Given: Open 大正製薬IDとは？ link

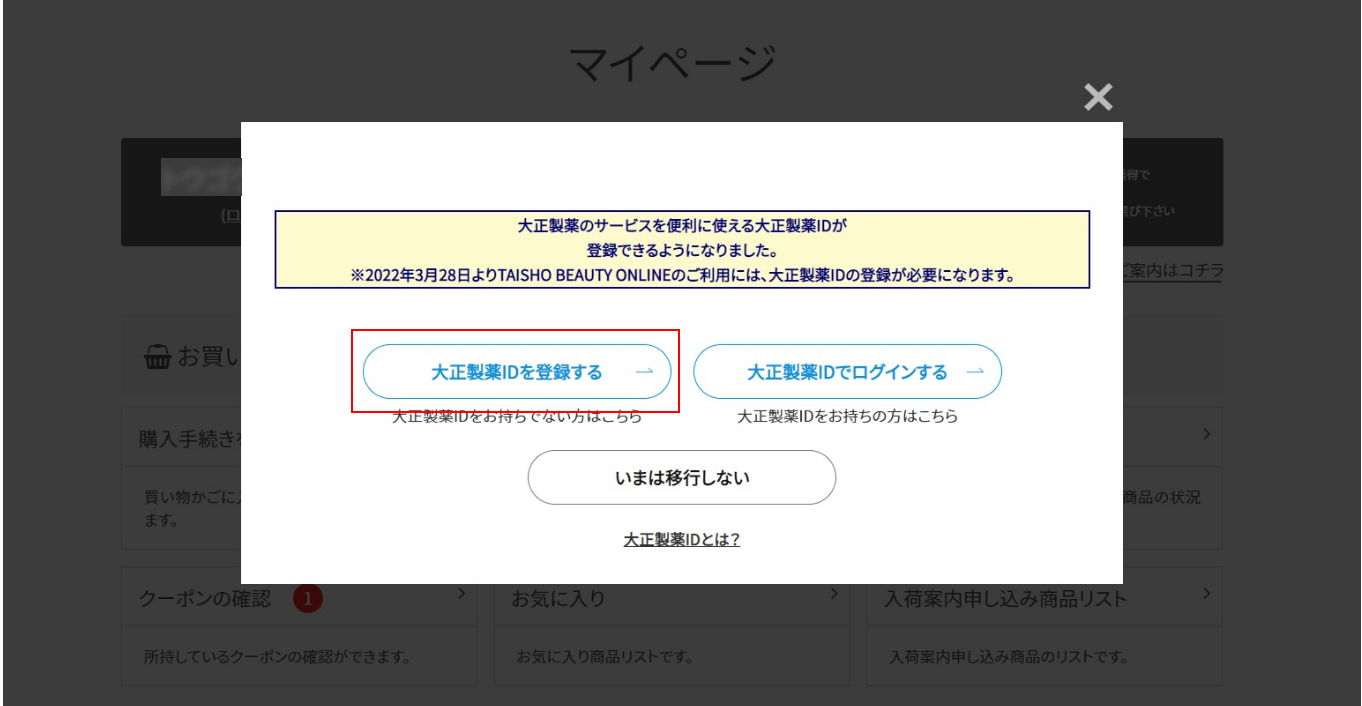Looking at the screenshot, I should pyautogui.click(x=682, y=539).
